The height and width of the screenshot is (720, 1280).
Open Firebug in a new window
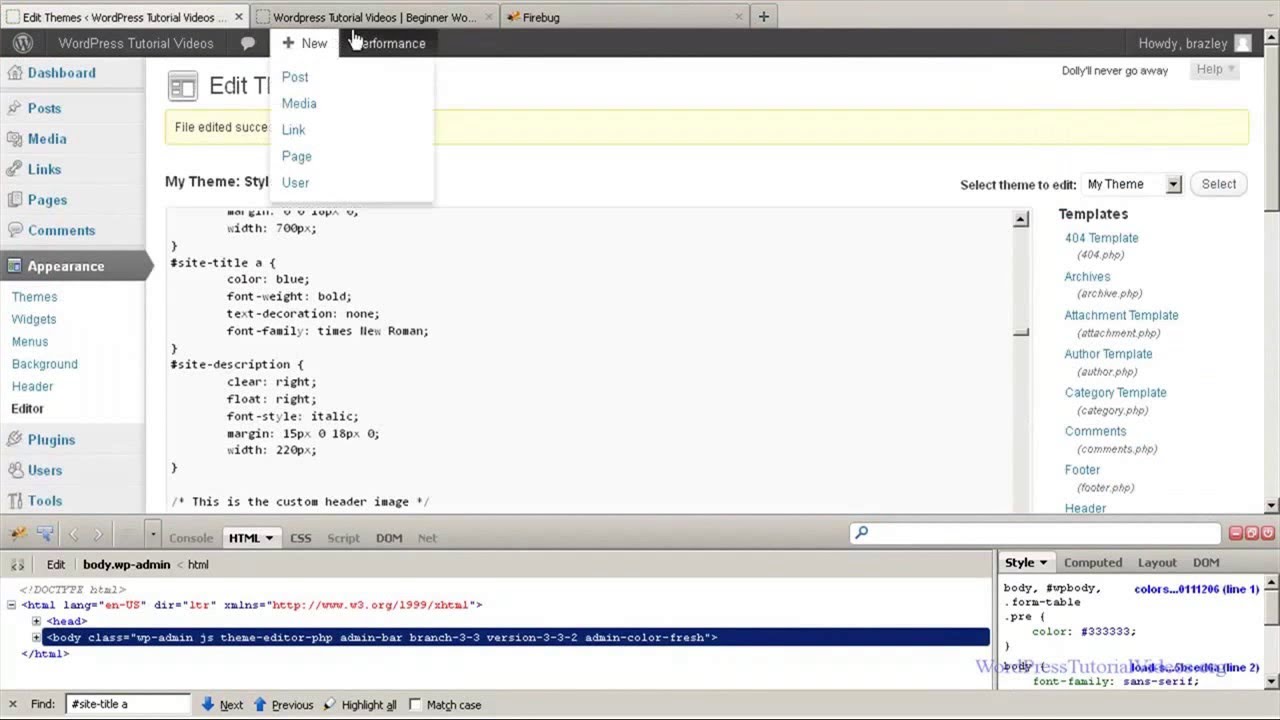pyautogui.click(x=1251, y=534)
